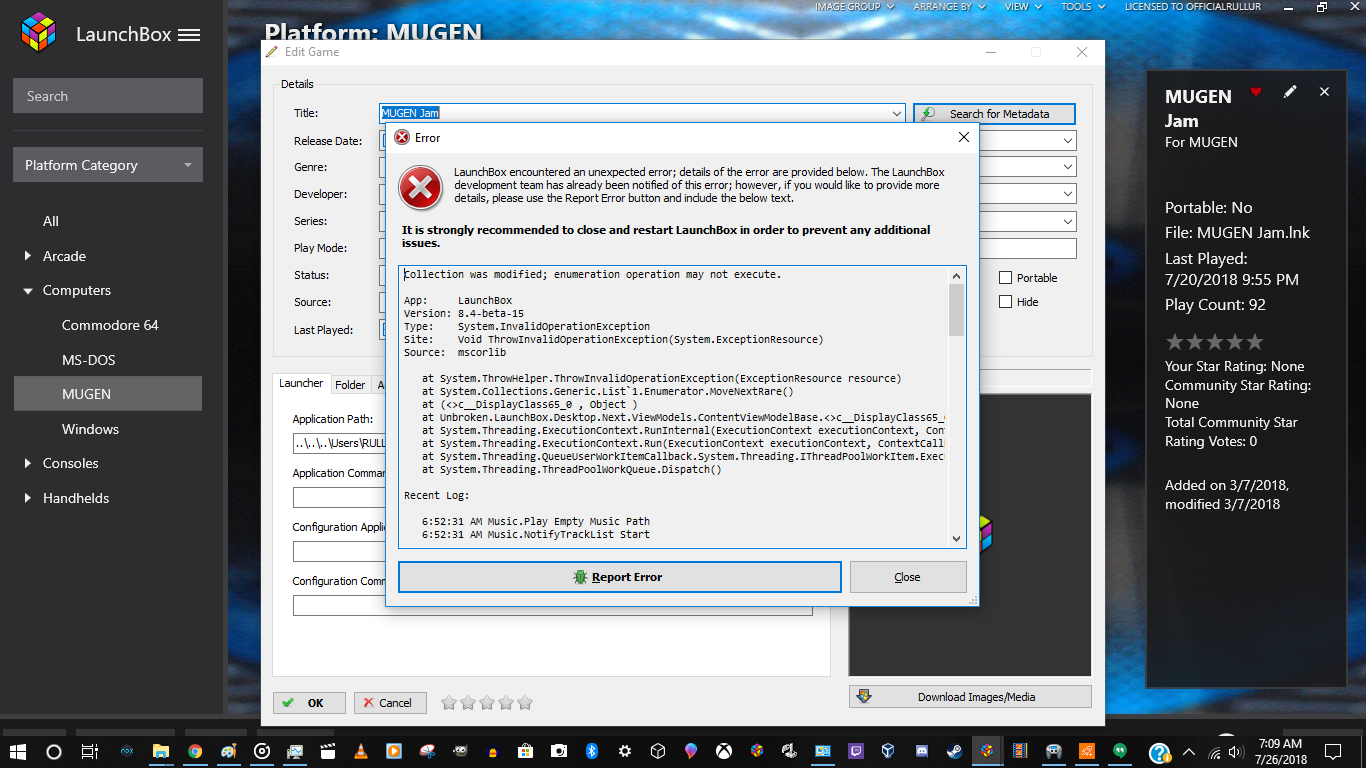Cancel the Edit Game dialog
1366x768 pixels.
point(390,703)
